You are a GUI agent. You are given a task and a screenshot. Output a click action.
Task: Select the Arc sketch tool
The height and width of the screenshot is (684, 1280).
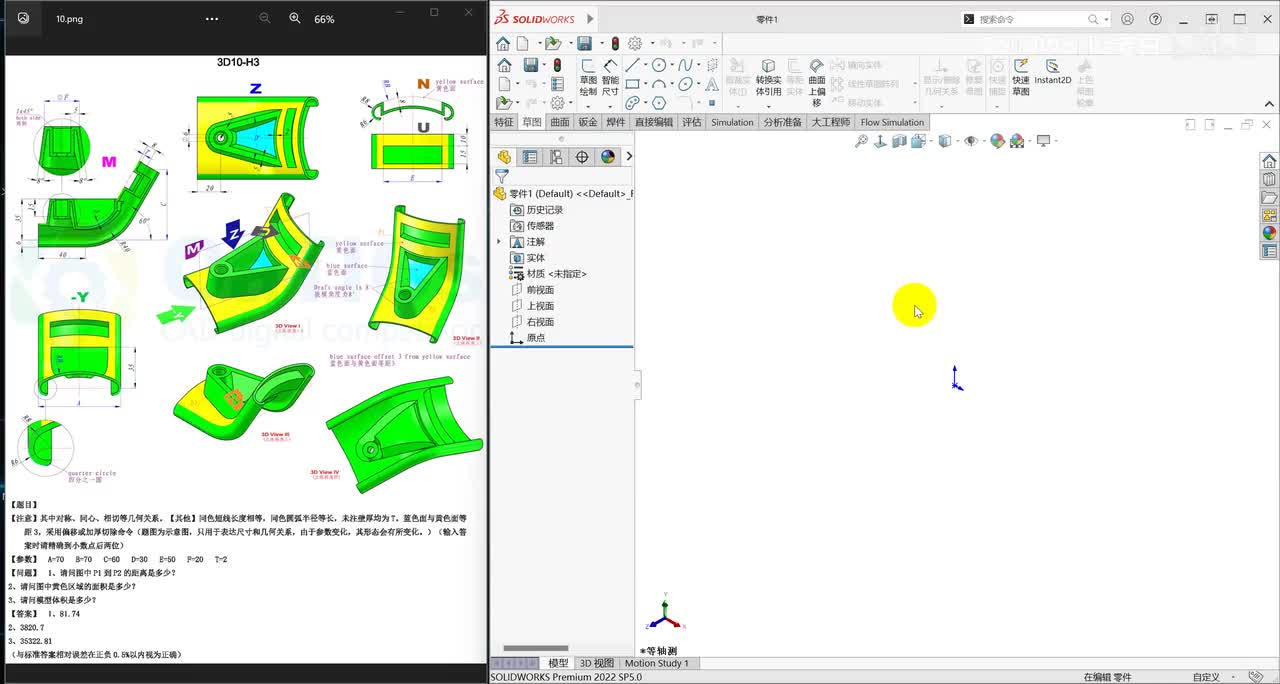659,84
